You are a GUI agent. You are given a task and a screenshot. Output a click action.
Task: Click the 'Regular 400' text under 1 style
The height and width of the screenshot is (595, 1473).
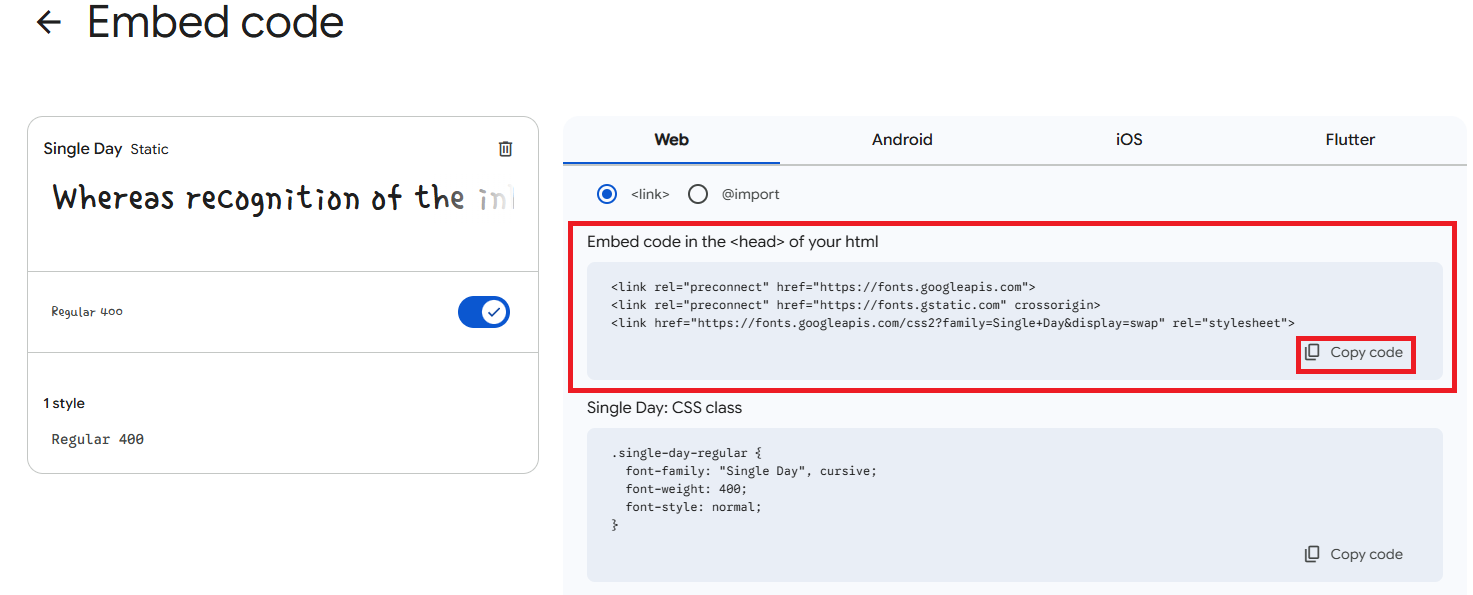(x=98, y=439)
